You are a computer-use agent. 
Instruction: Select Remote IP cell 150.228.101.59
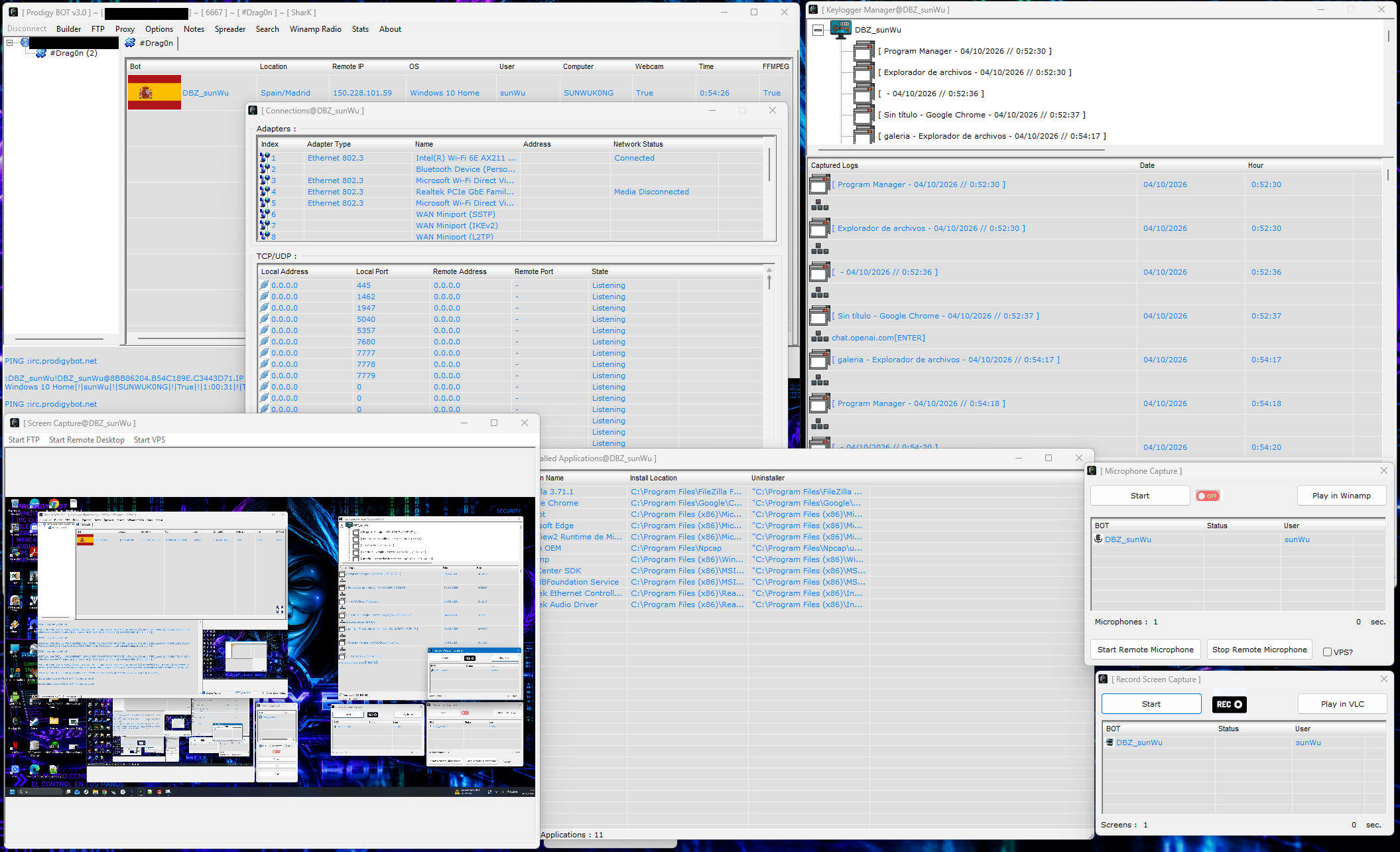click(x=362, y=93)
